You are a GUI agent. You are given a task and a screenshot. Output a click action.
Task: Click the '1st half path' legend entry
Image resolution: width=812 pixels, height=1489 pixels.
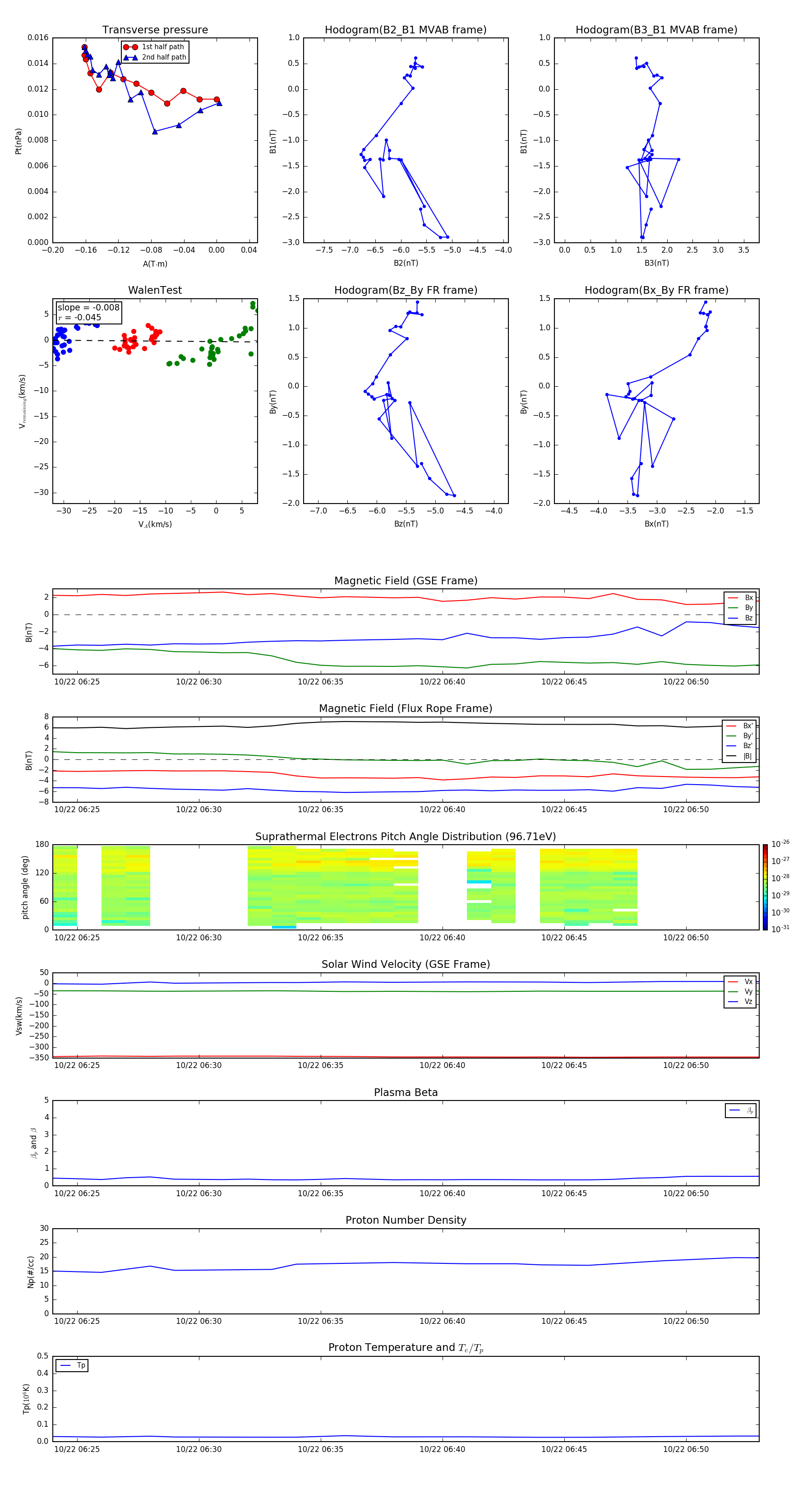pos(154,47)
